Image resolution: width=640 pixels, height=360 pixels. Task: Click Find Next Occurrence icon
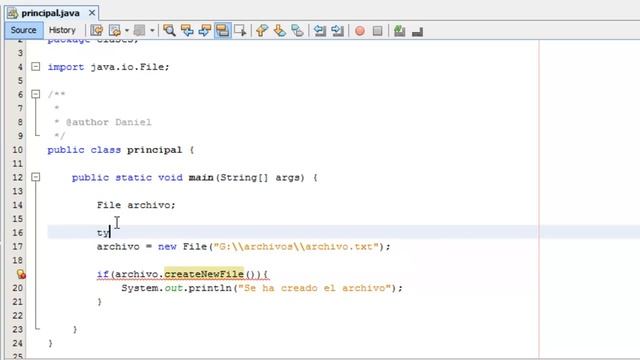[x=204, y=31]
